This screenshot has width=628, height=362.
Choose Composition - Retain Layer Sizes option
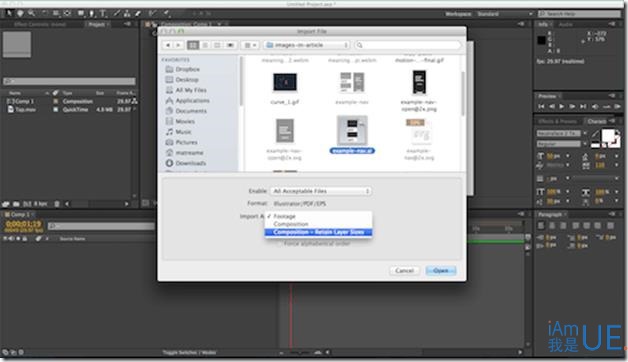point(318,232)
